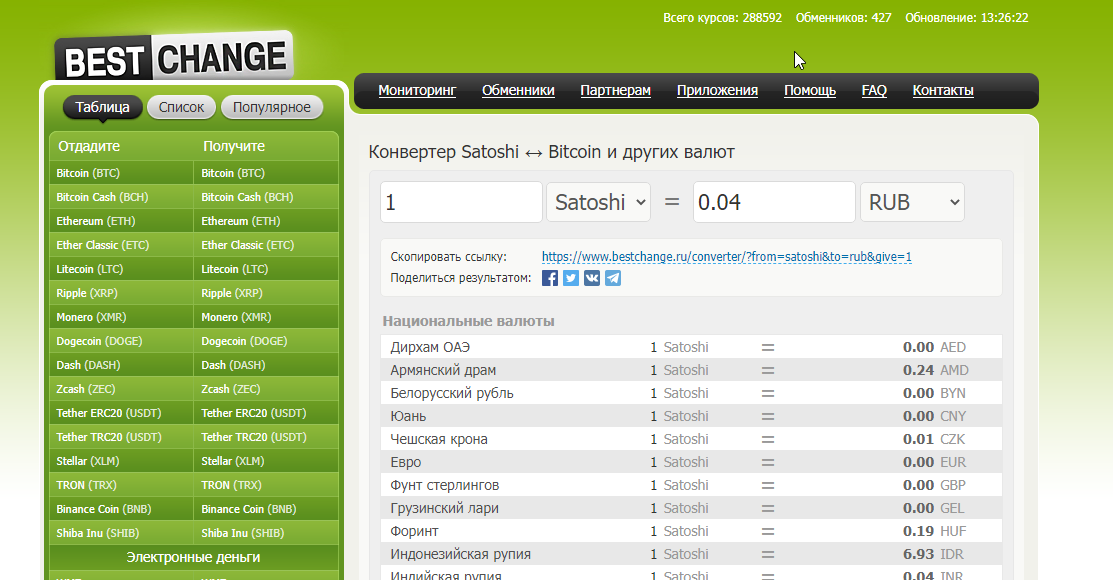Select Monero (XMR) in Получите column

point(266,317)
